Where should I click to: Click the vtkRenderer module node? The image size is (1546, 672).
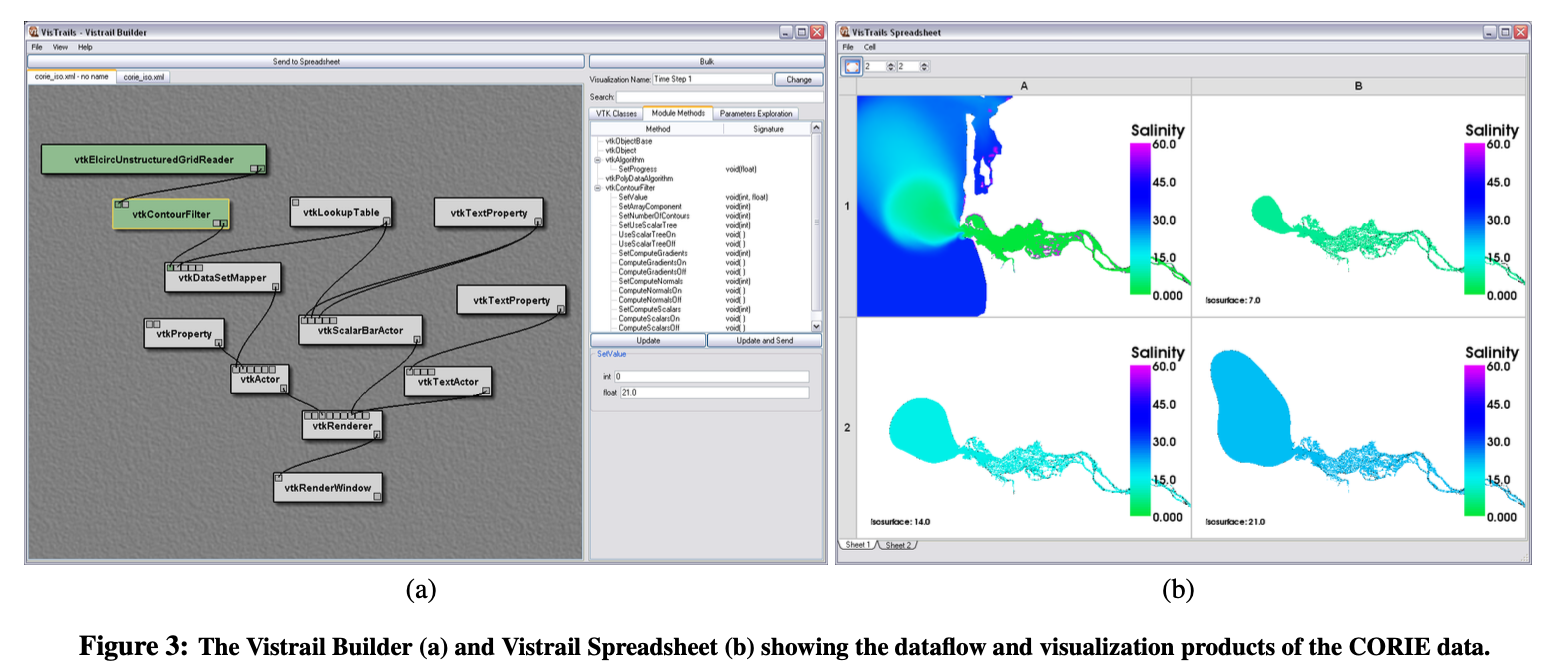tap(343, 426)
